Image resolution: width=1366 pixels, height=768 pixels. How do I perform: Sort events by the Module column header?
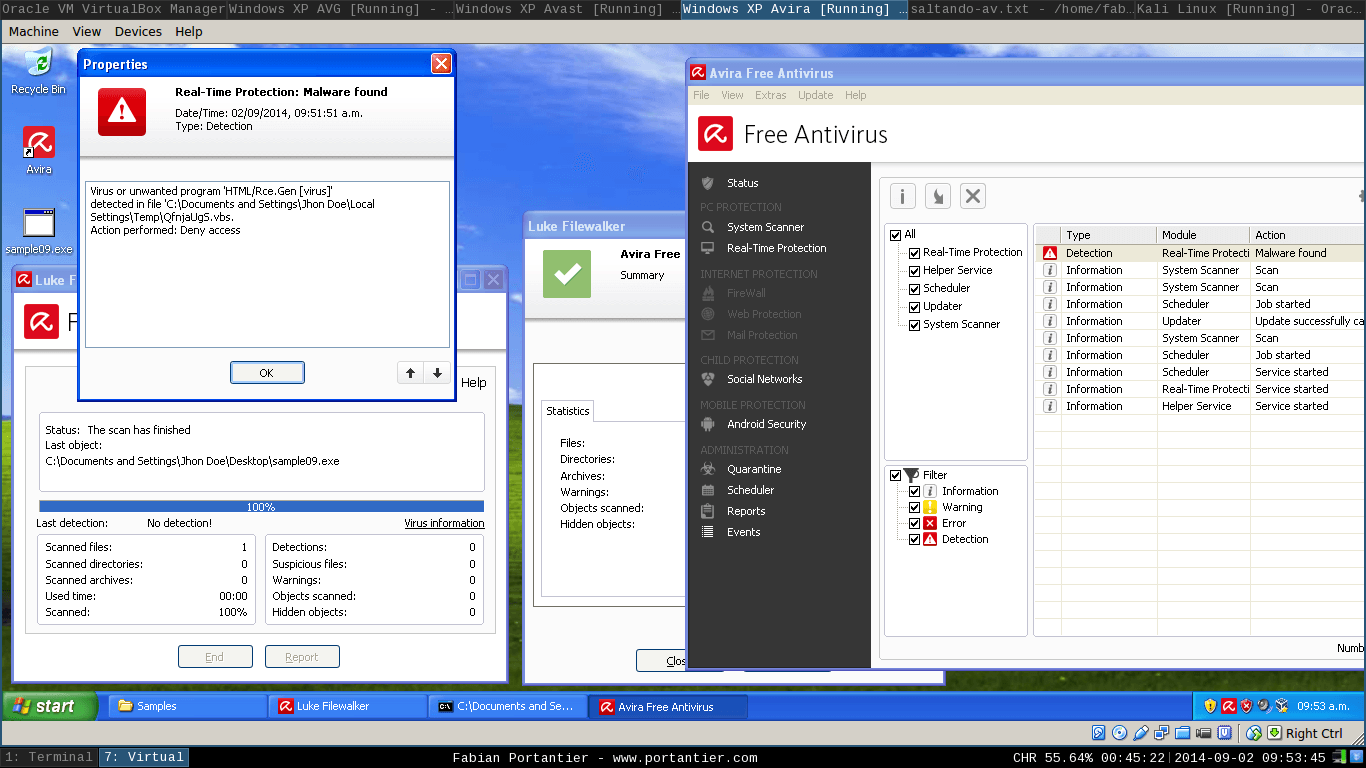pyautogui.click(x=1204, y=235)
